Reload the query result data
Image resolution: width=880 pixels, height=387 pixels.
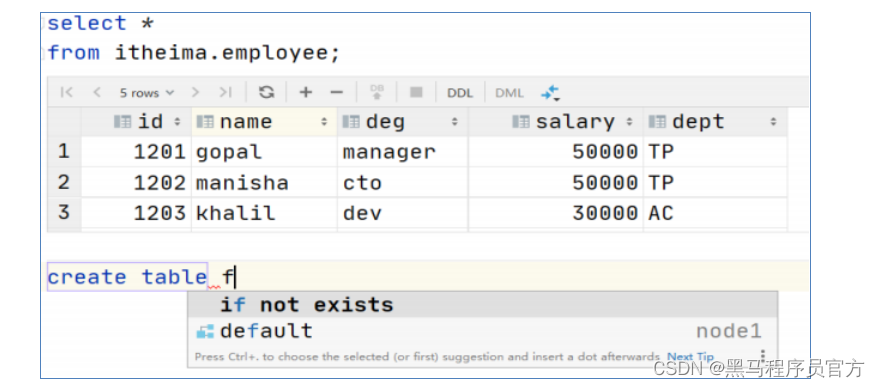(x=267, y=92)
